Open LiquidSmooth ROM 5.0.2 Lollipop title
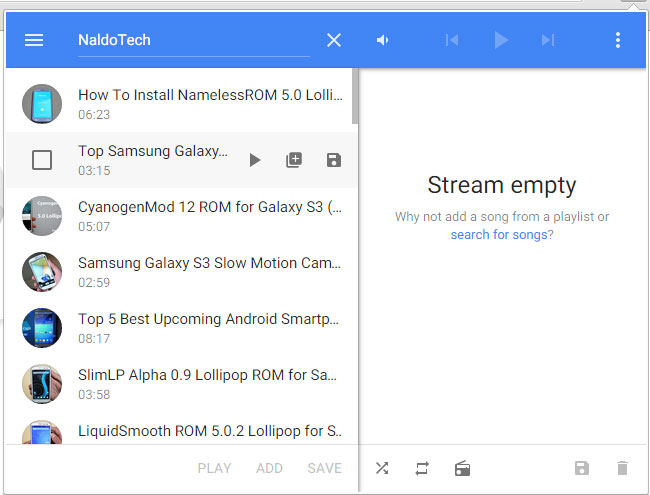This screenshot has width=650, height=495. pos(210,431)
